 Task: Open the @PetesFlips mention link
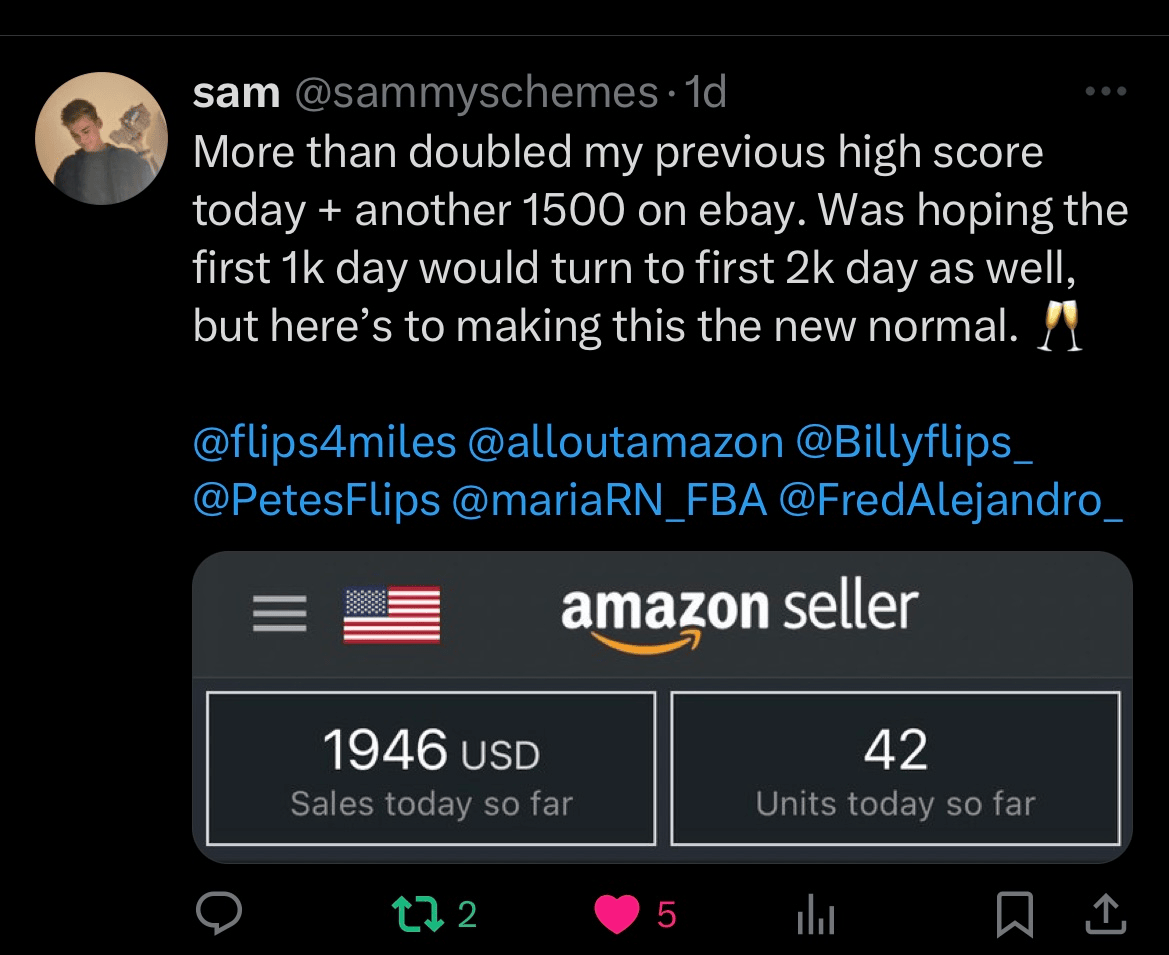point(316,501)
